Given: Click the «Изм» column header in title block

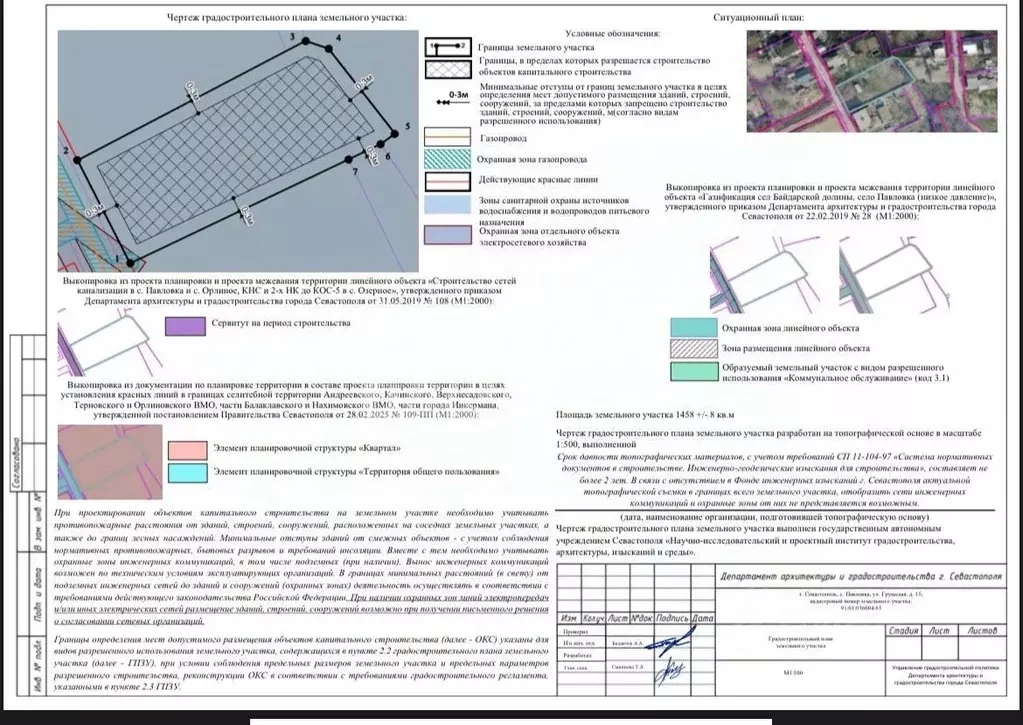Looking at the screenshot, I should 569,618.
